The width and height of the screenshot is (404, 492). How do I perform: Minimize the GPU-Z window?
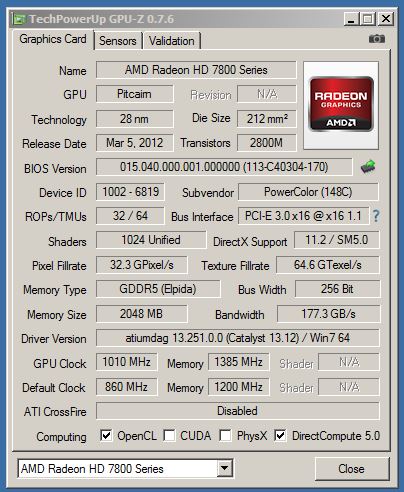click(351, 19)
